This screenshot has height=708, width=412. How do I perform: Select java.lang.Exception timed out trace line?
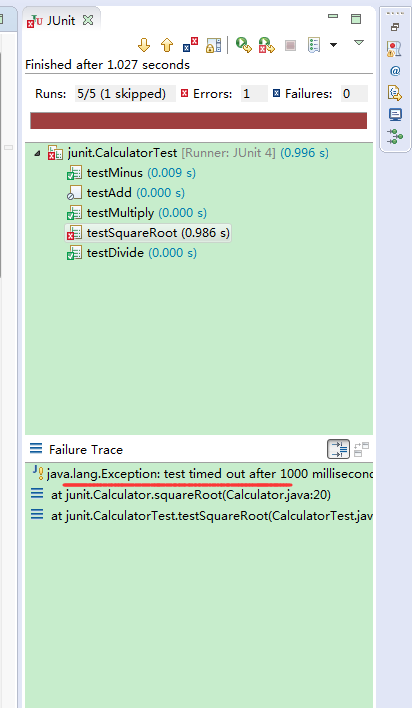pos(202,474)
